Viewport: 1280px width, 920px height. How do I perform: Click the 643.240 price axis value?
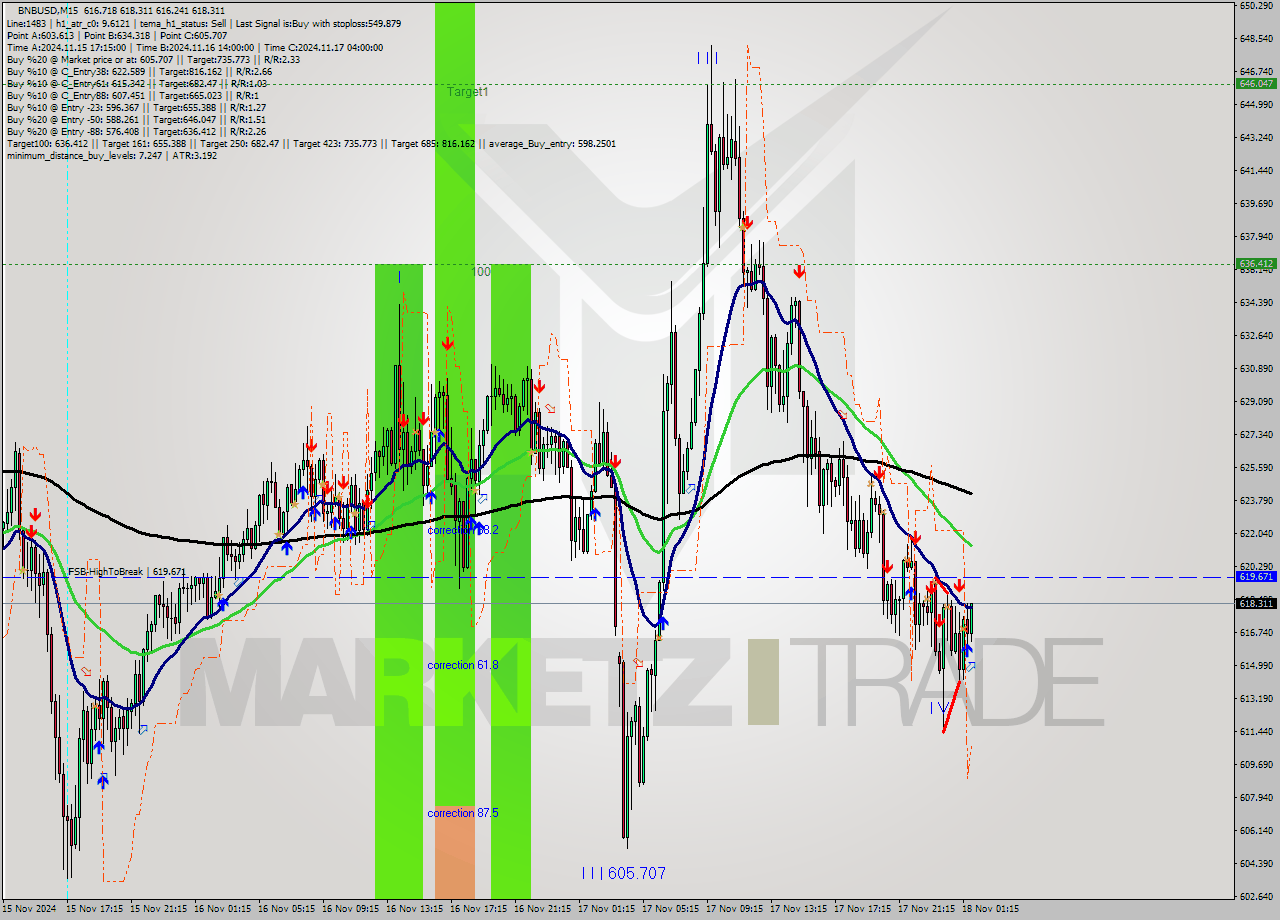point(1255,137)
